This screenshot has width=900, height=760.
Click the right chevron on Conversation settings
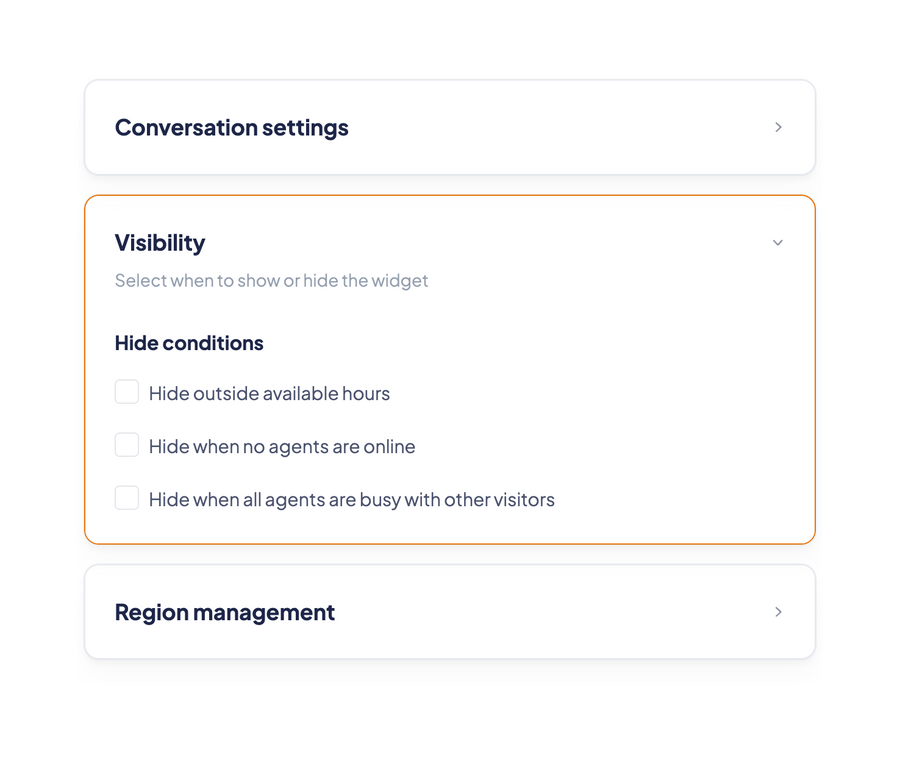pos(778,127)
